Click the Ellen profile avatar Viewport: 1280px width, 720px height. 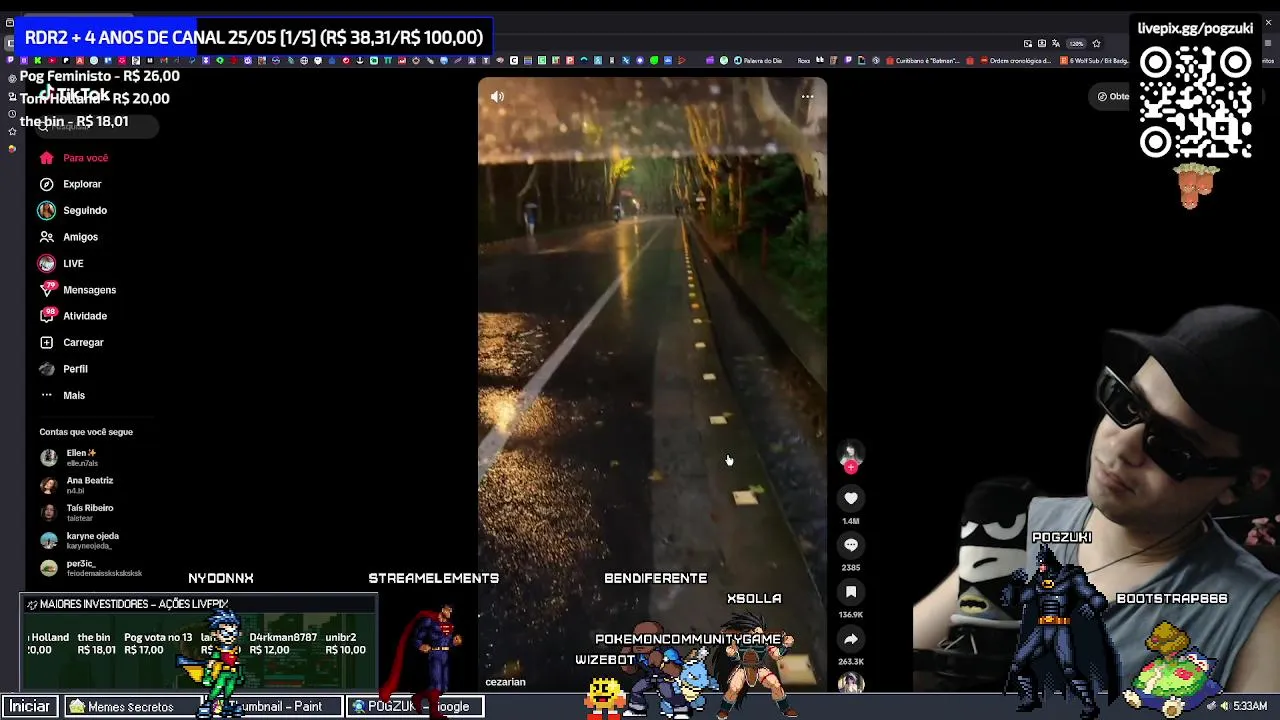click(x=48, y=457)
